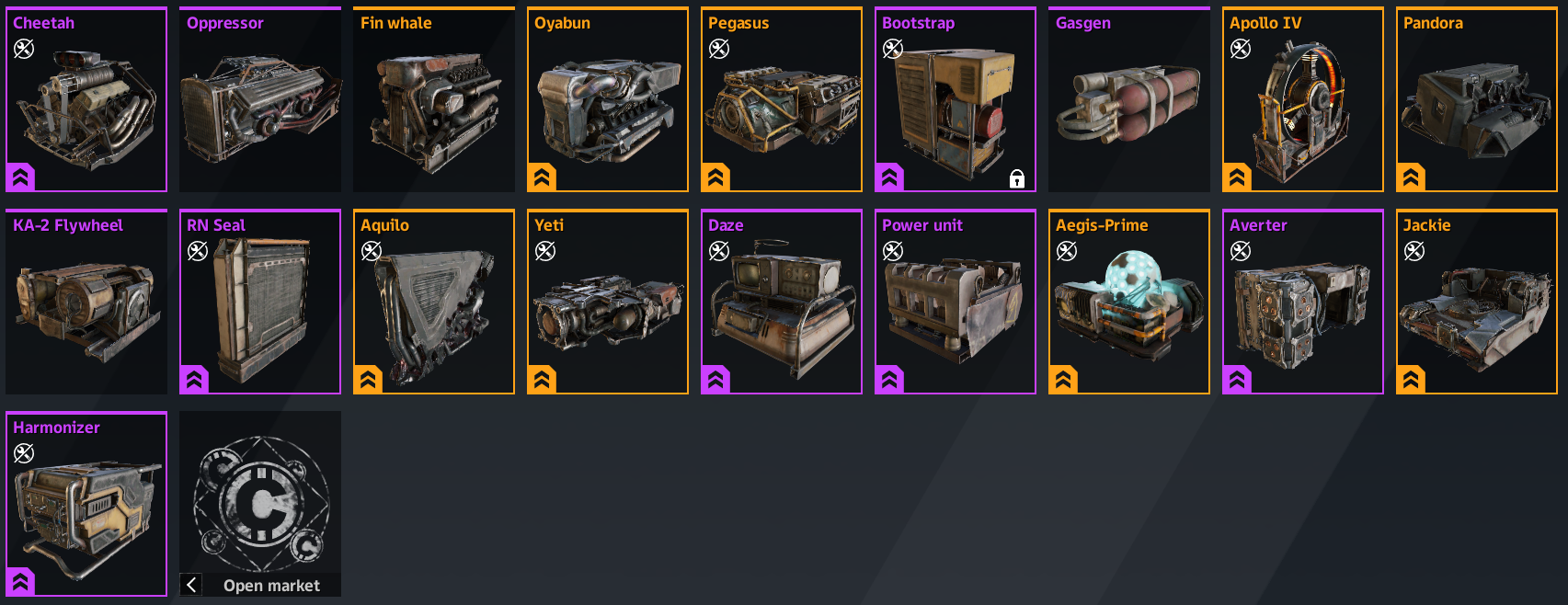
Task: Click the padlock icon on Bootstrap card
Action: point(1016,178)
